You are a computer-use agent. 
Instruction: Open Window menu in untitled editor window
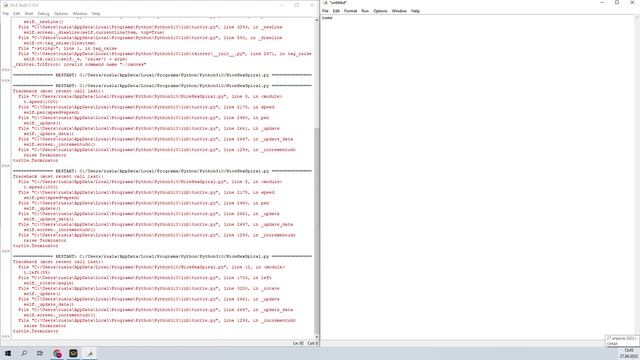pyautogui.click(x=399, y=11)
